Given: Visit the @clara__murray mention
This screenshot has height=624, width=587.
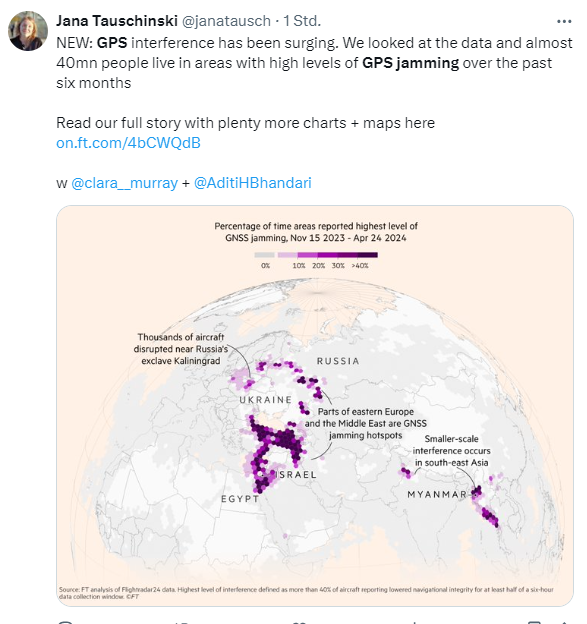Looking at the screenshot, I should click(124, 183).
